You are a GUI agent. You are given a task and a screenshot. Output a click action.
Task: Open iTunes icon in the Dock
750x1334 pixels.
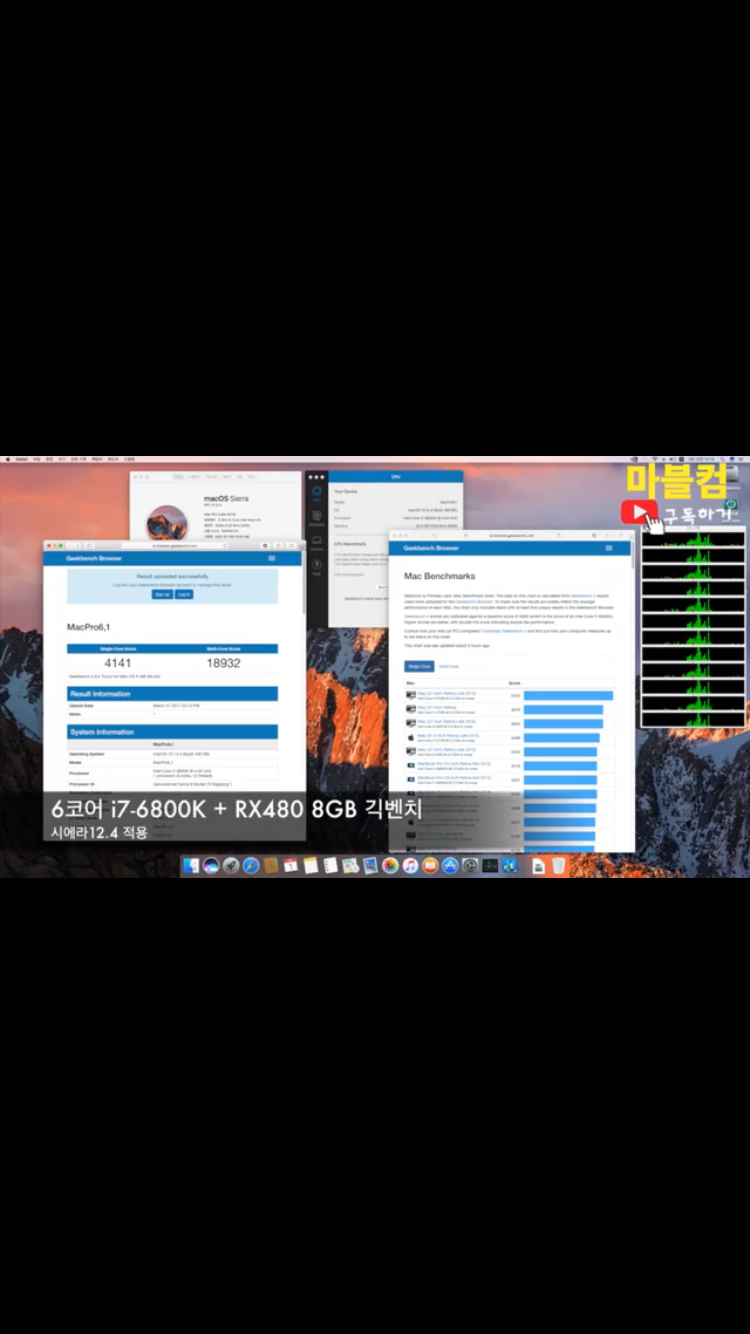click(x=410, y=865)
